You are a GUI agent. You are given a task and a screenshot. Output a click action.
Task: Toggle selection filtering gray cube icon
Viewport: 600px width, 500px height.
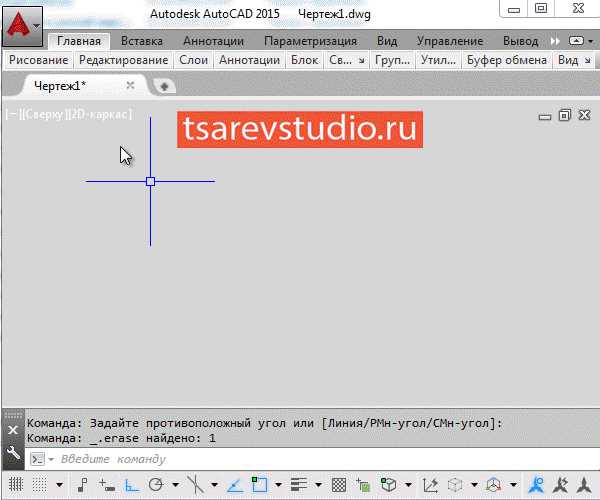coord(455,485)
